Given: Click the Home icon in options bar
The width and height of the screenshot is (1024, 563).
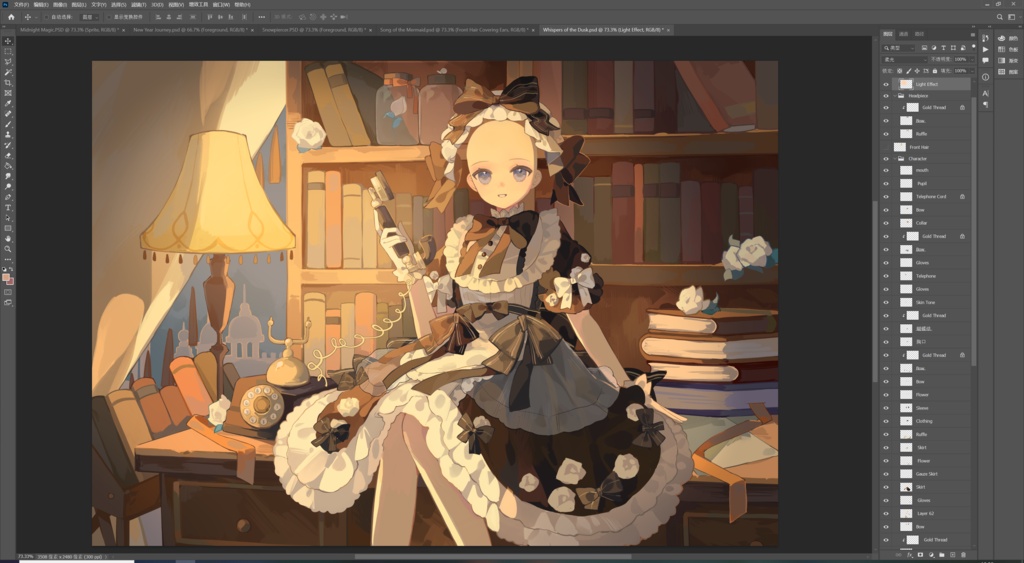Looking at the screenshot, I should coord(11,17).
